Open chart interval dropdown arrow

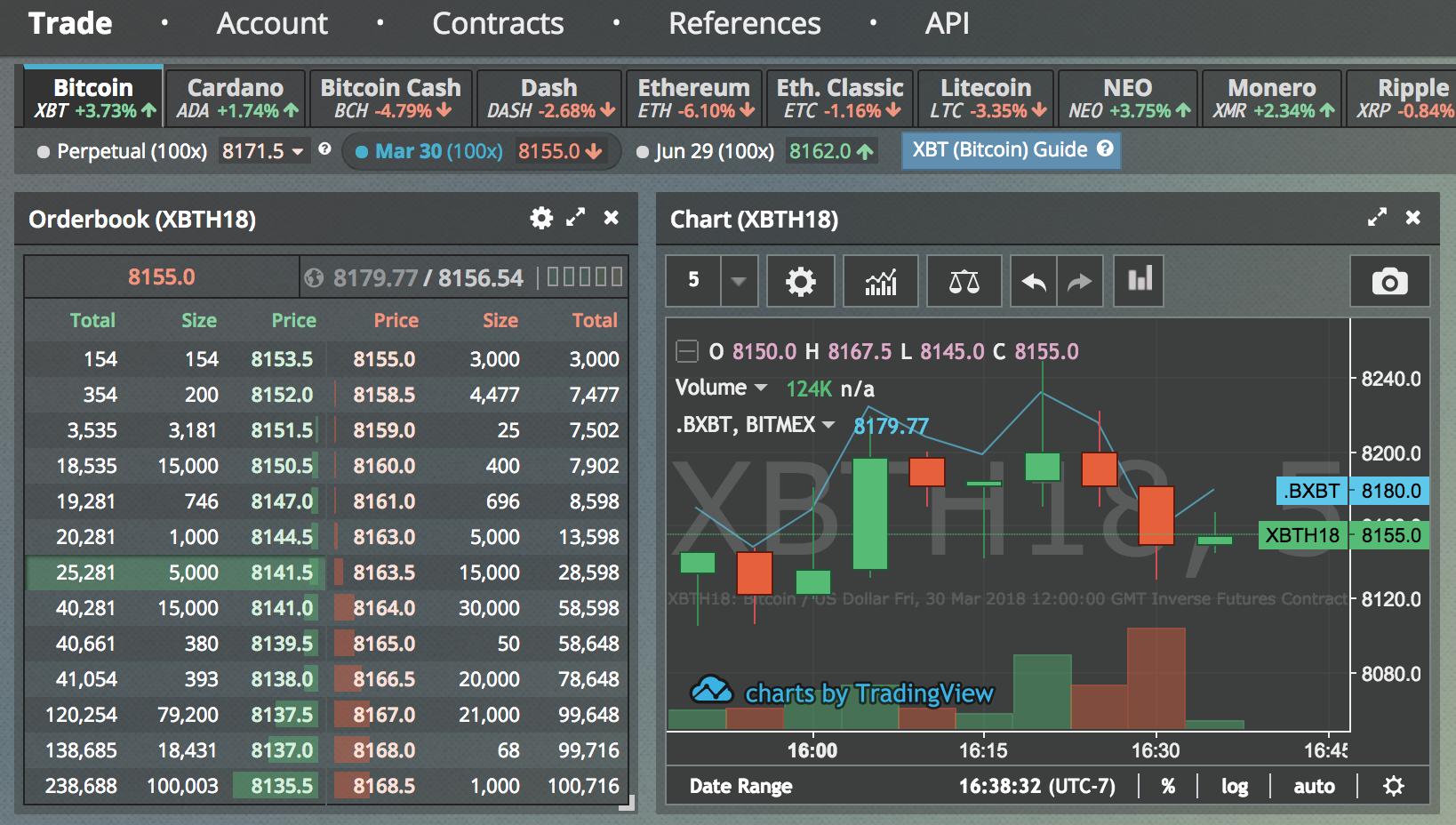(x=739, y=281)
